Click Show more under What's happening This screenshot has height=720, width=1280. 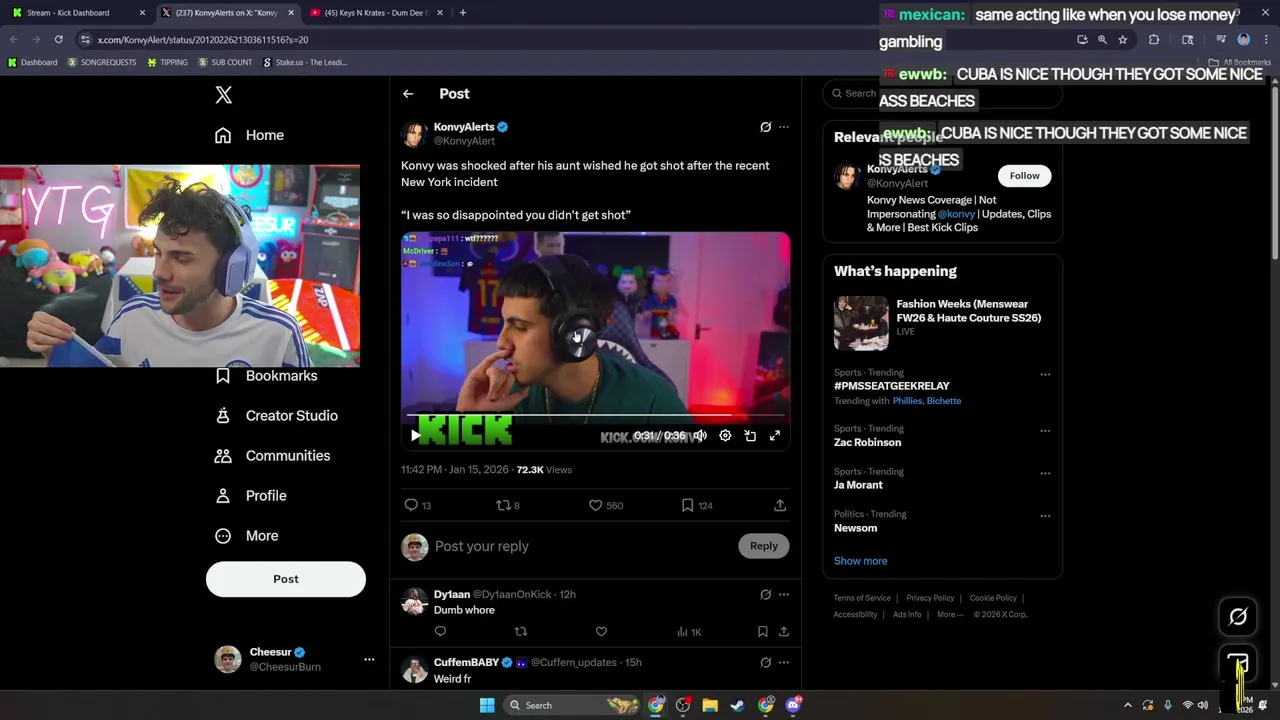click(x=860, y=561)
